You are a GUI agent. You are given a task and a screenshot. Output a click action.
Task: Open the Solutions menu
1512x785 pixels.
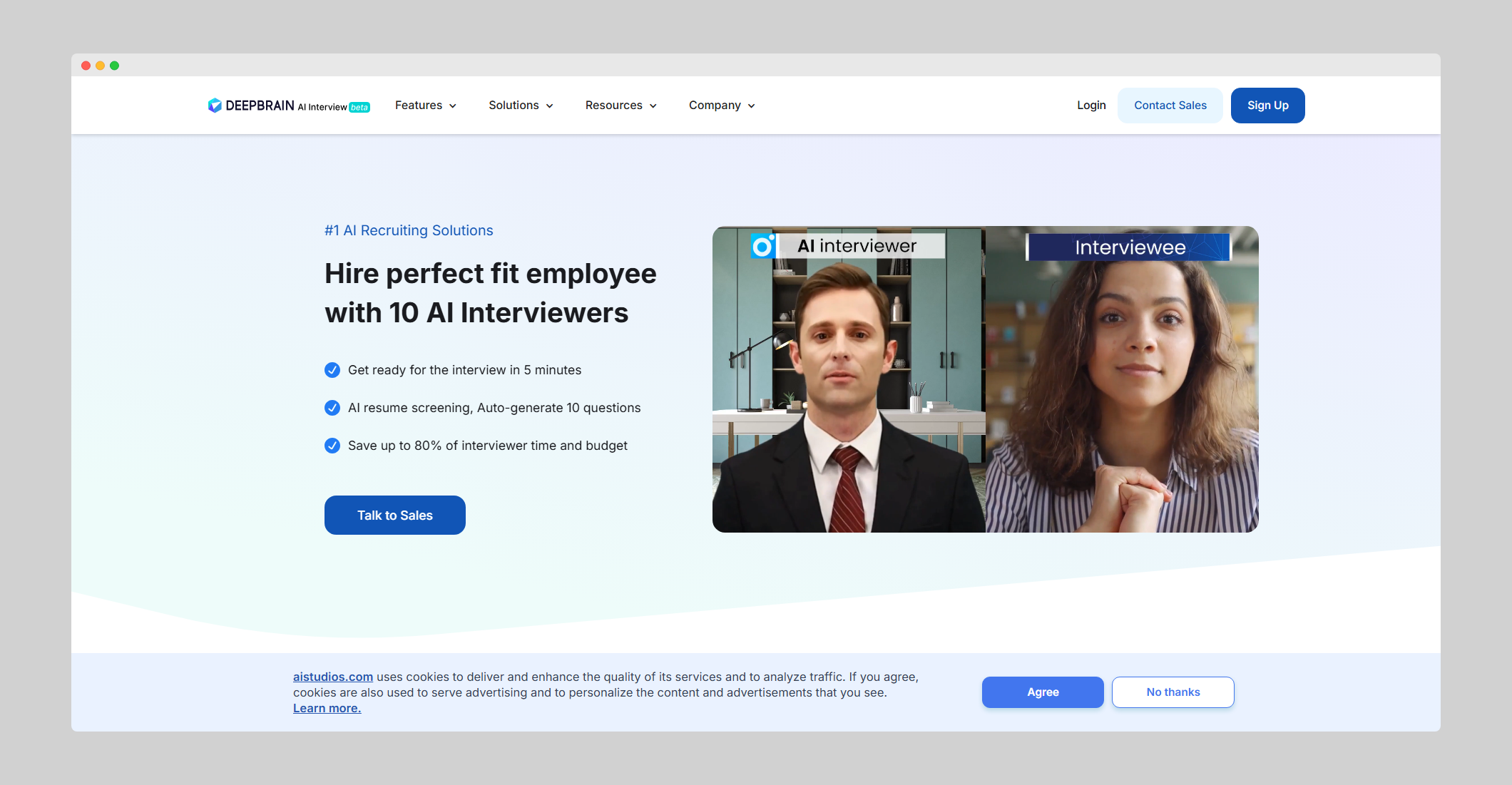tap(521, 106)
